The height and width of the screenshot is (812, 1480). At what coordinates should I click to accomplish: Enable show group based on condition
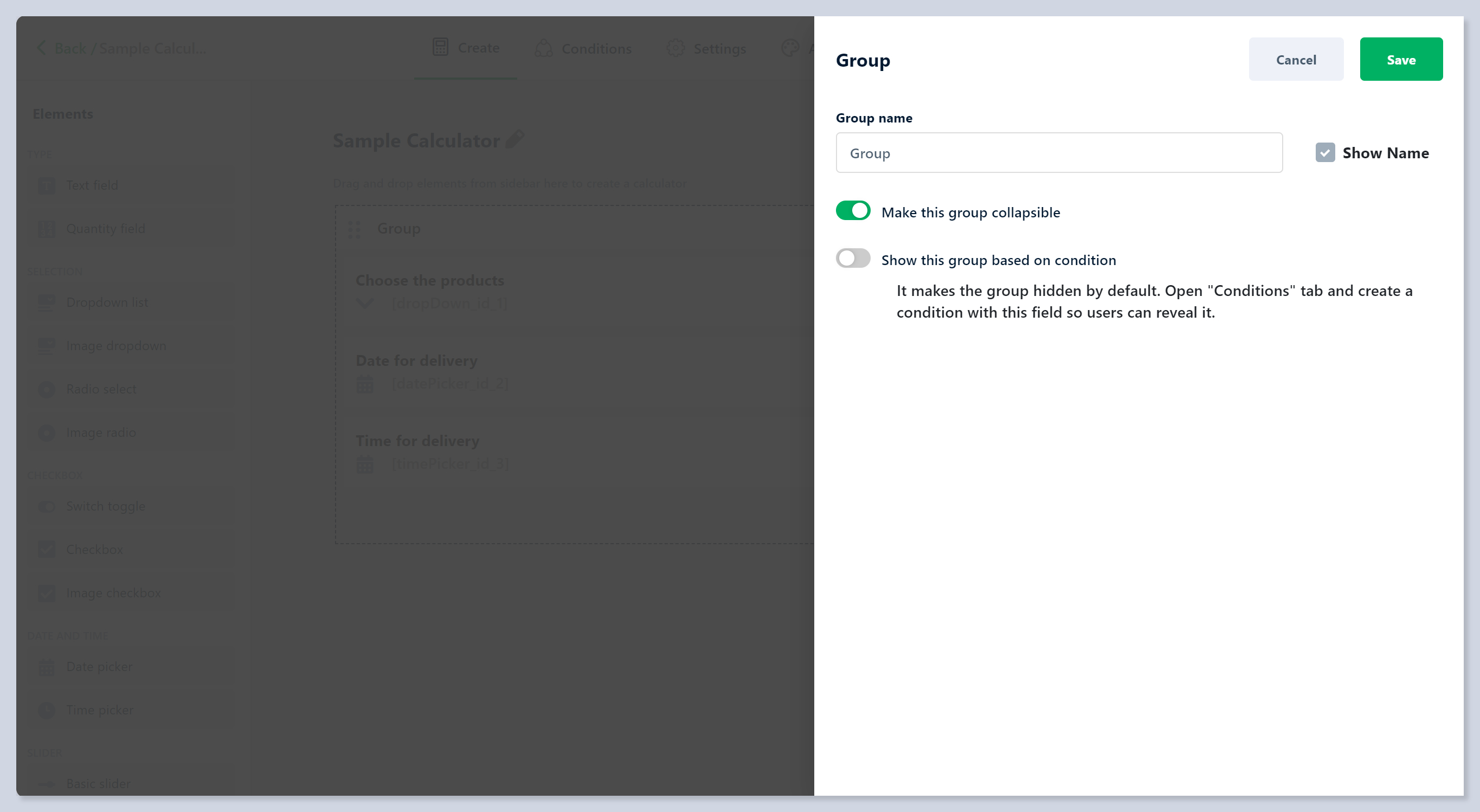[852, 259]
